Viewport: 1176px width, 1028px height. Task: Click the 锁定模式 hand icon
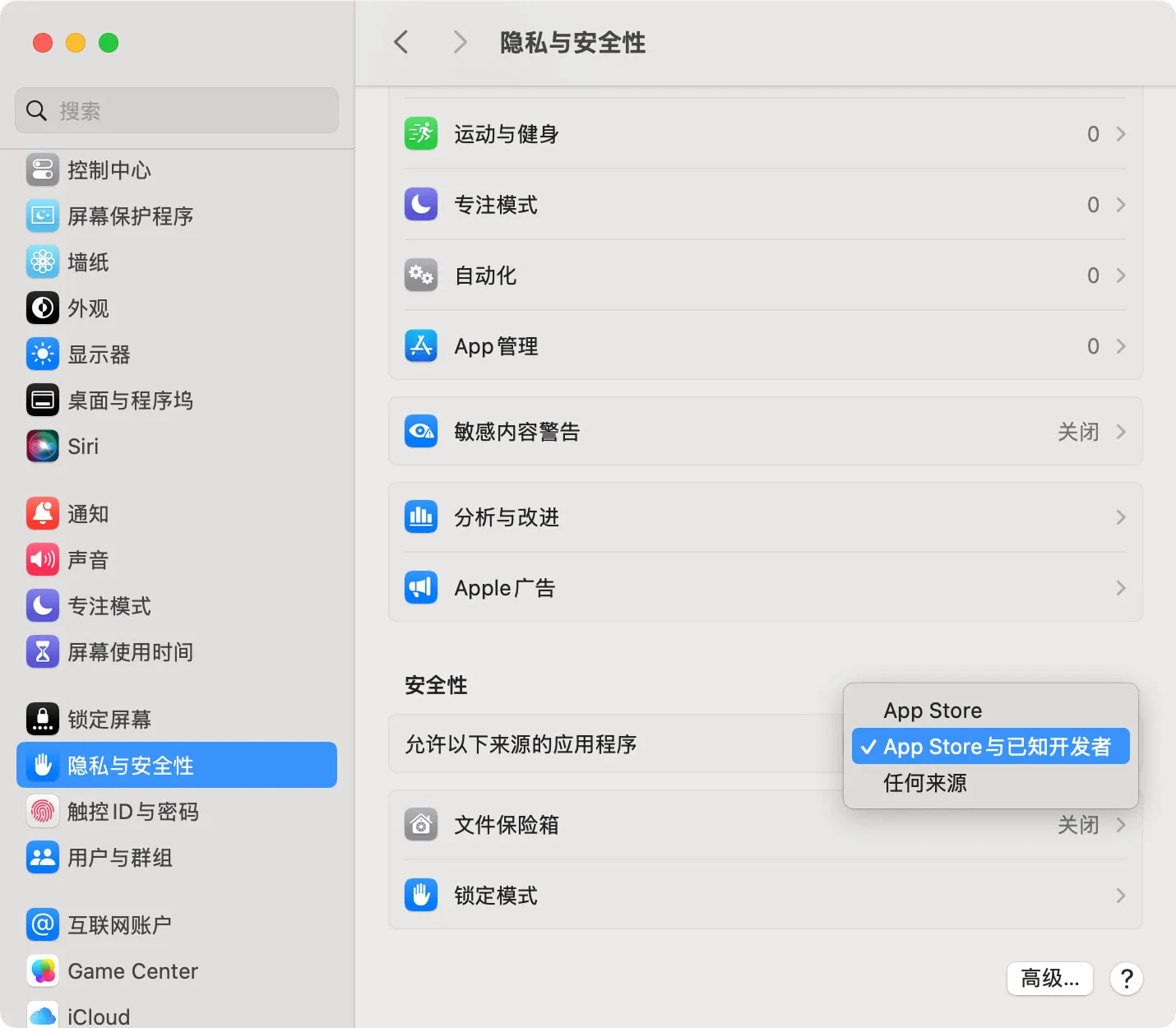click(x=420, y=895)
